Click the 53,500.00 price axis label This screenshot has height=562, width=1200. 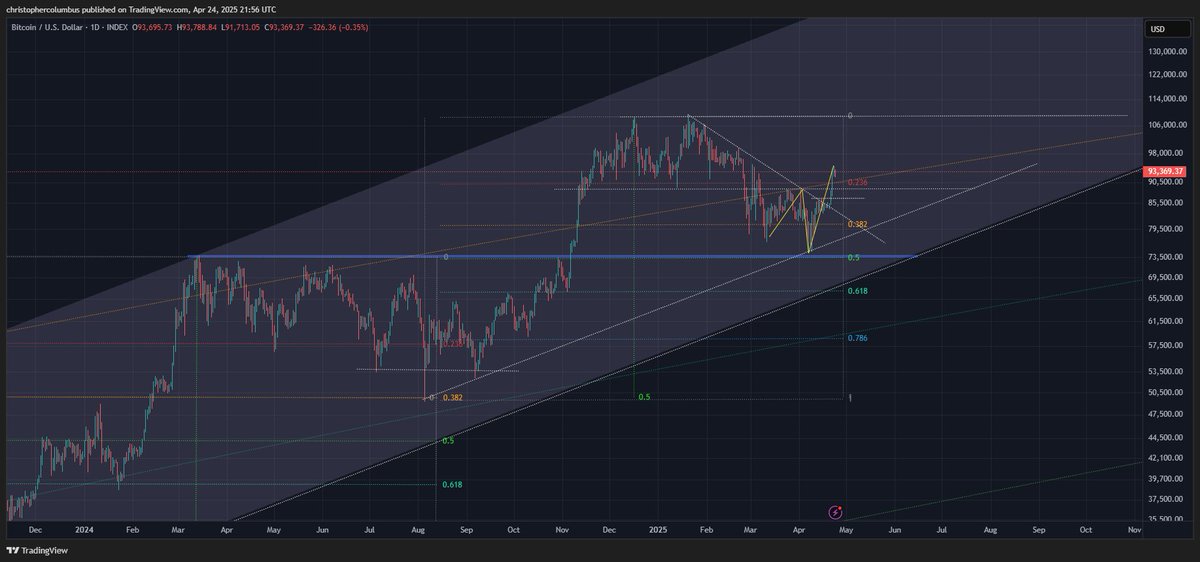coord(1168,370)
